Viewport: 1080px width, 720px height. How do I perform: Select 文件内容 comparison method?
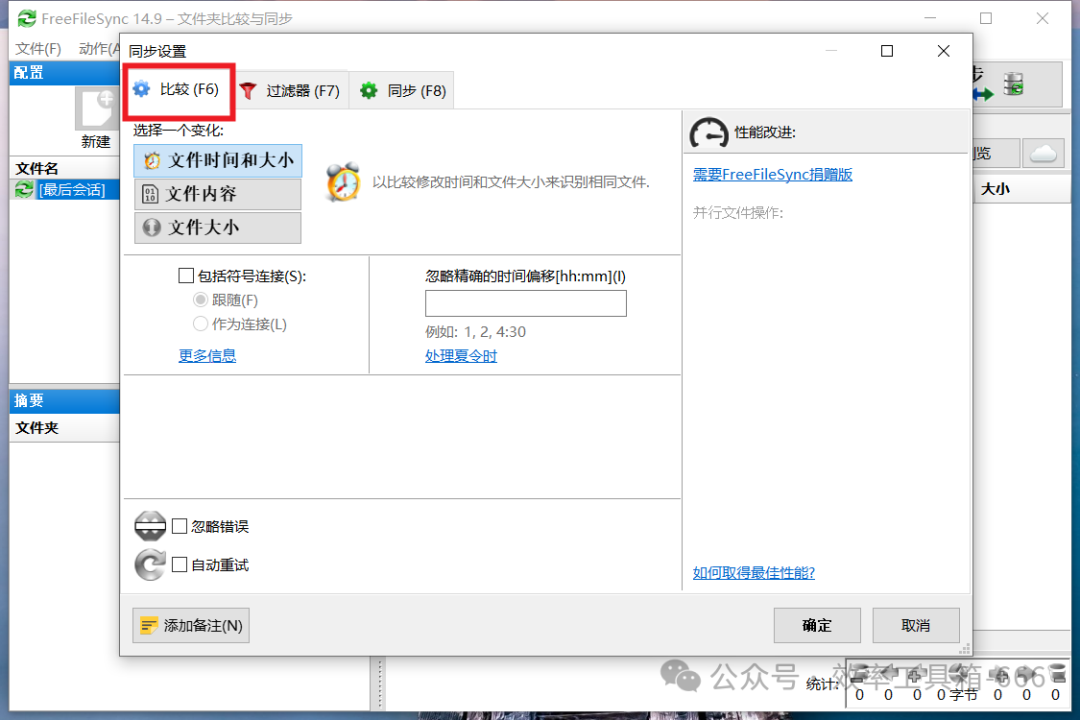pos(218,194)
